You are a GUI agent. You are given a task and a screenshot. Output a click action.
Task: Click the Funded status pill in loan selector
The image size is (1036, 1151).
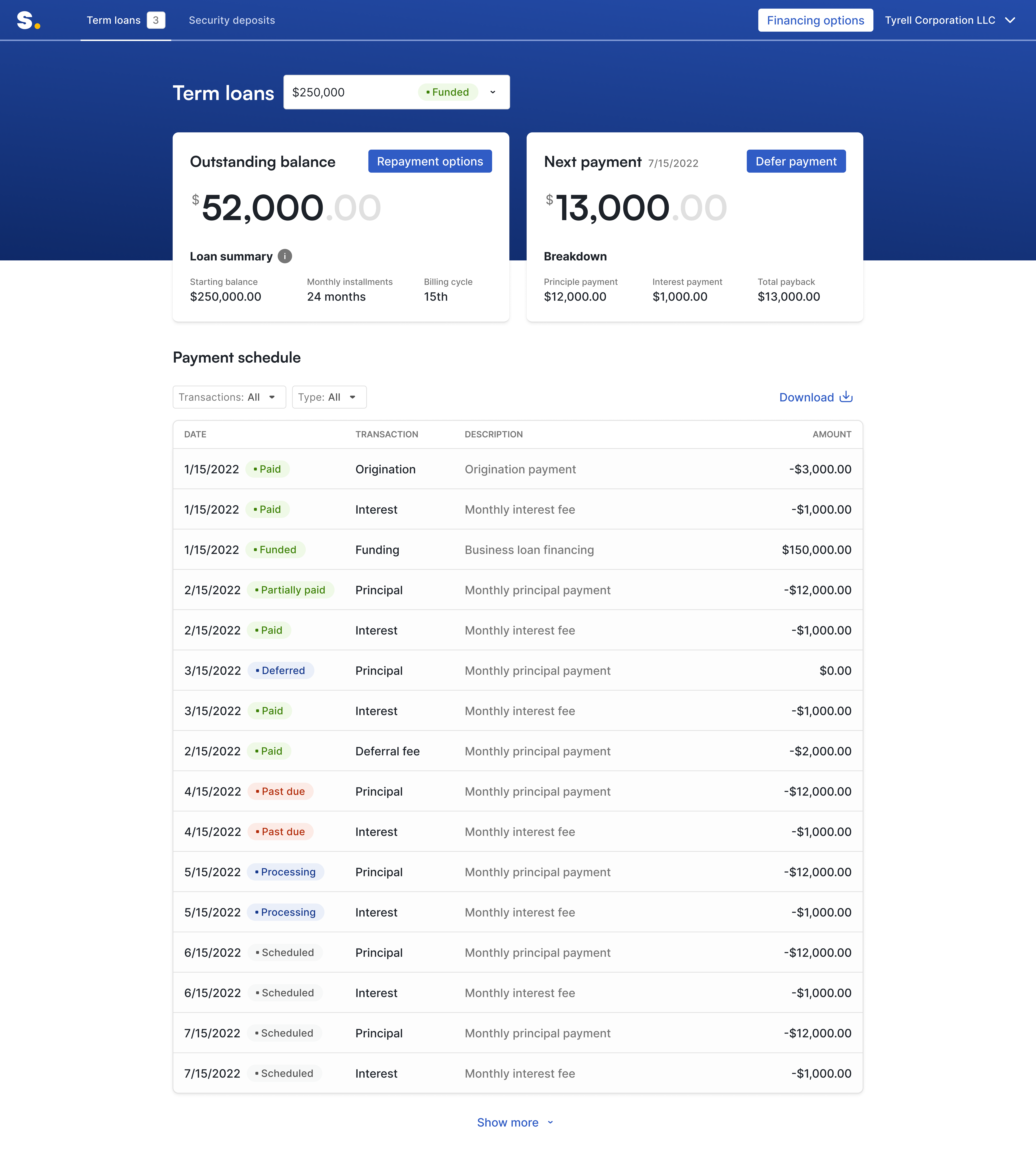click(x=448, y=92)
